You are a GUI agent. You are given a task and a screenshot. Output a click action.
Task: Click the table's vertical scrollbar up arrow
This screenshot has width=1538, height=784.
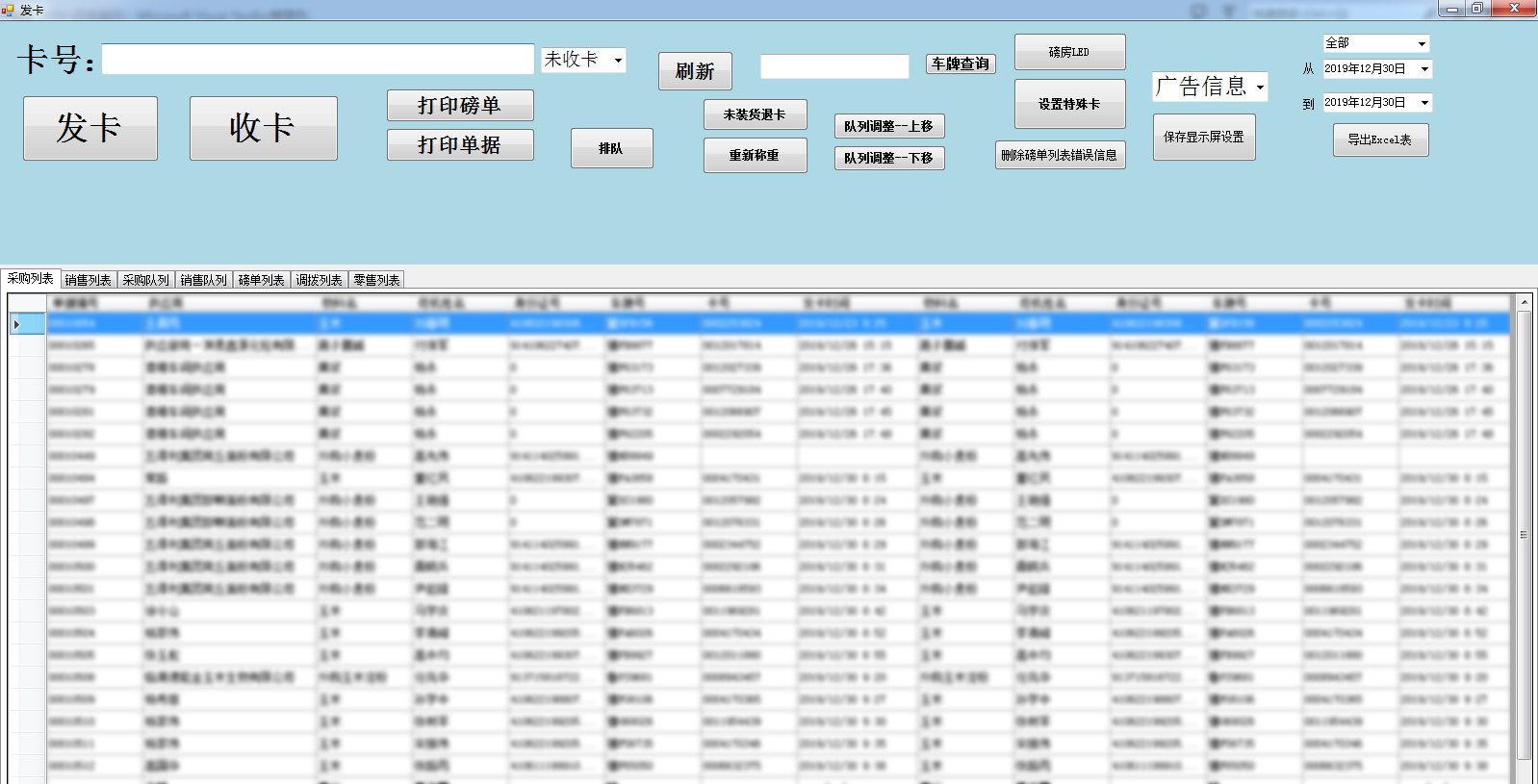click(1524, 302)
